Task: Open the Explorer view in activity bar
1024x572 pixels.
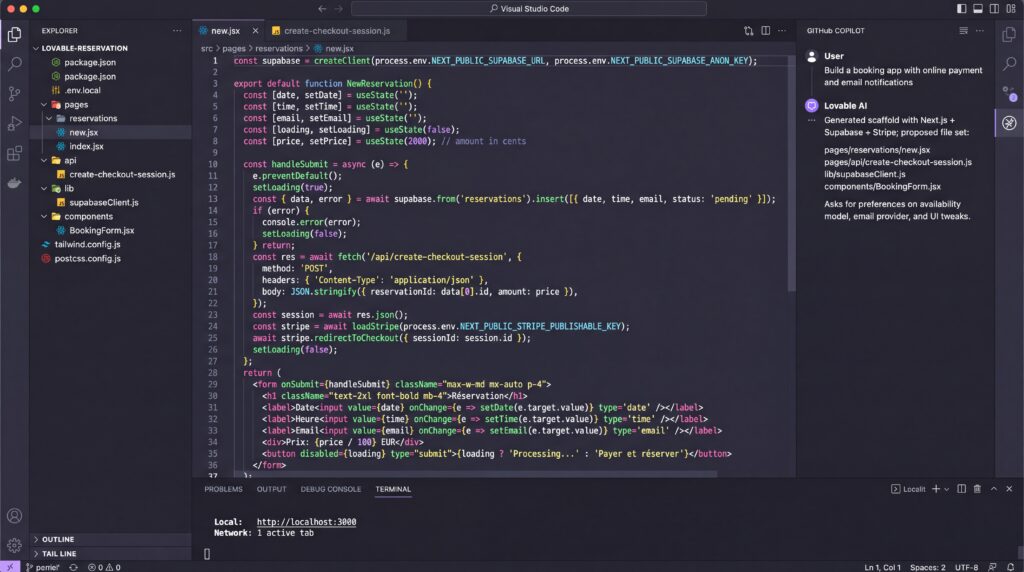Action: [14, 34]
